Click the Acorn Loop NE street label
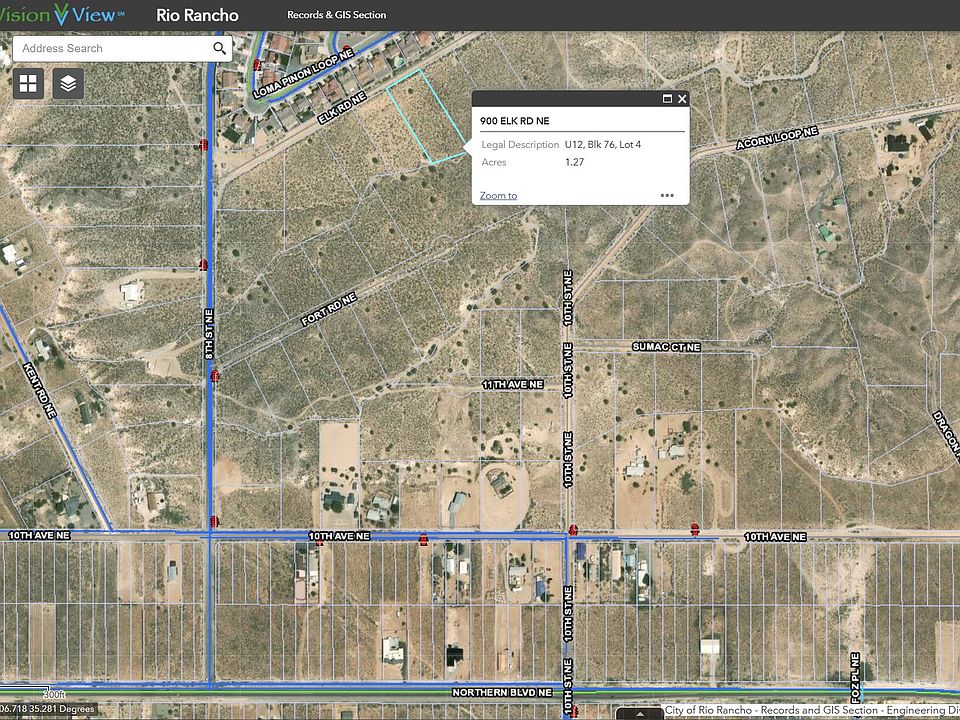Screen dimensions: 960x720 pos(776,136)
